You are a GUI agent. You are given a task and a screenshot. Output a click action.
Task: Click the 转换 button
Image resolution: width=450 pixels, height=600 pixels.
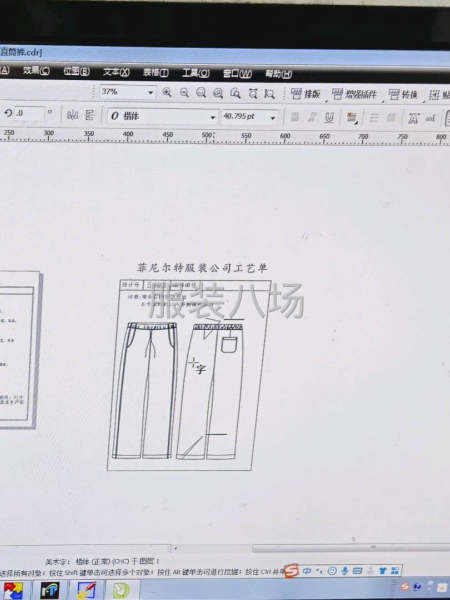pyautogui.click(x=403, y=95)
